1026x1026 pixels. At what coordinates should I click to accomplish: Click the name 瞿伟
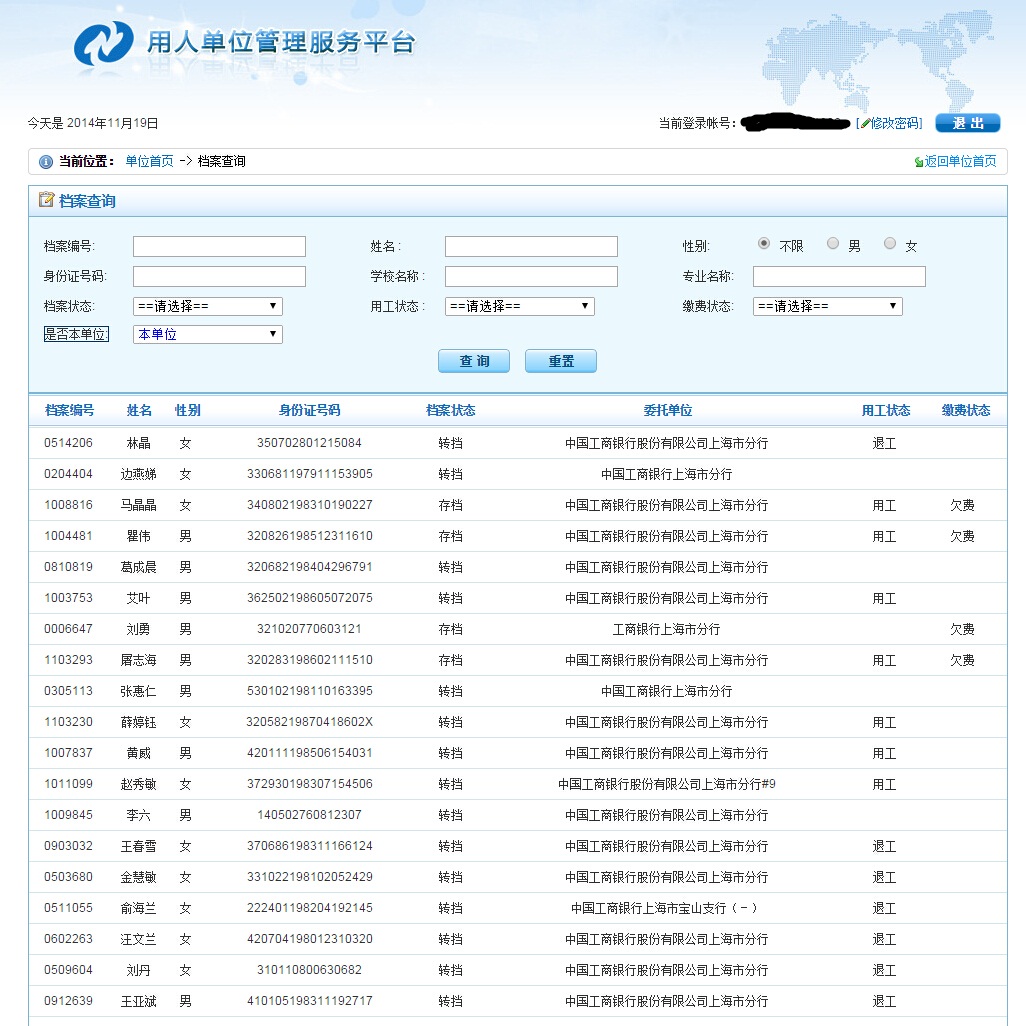click(x=139, y=536)
